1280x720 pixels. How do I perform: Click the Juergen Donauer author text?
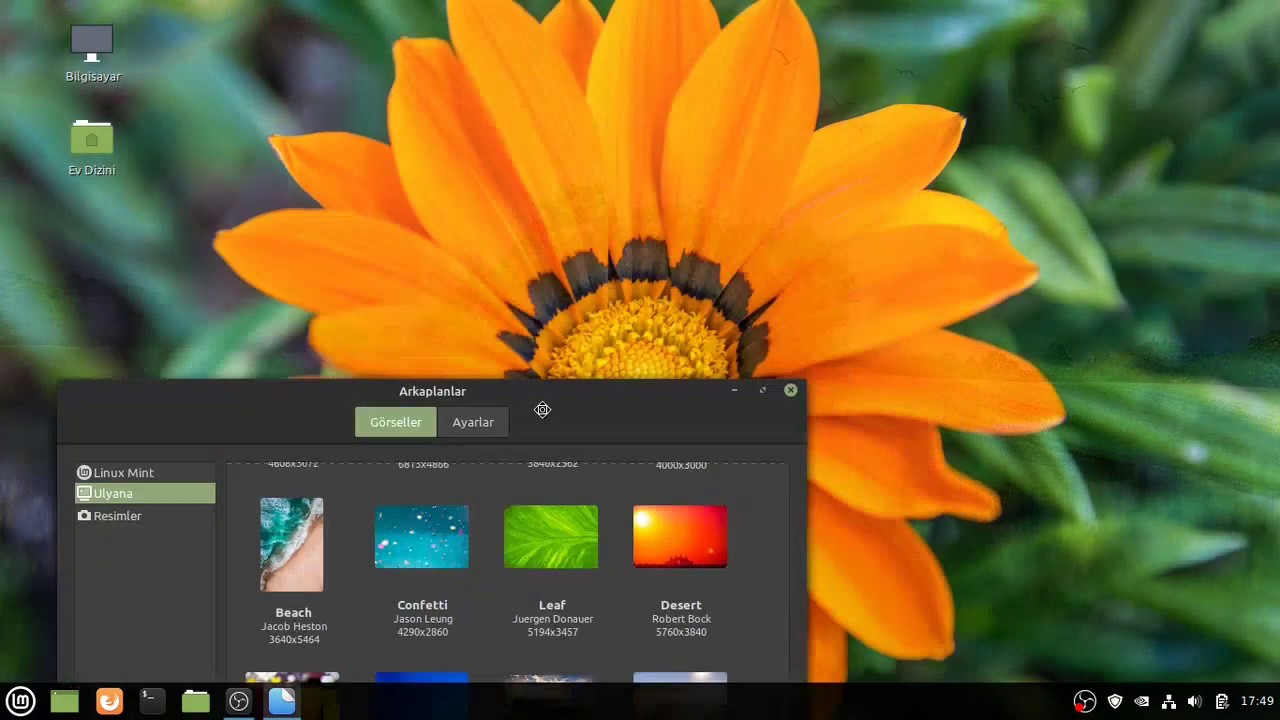[x=552, y=619]
